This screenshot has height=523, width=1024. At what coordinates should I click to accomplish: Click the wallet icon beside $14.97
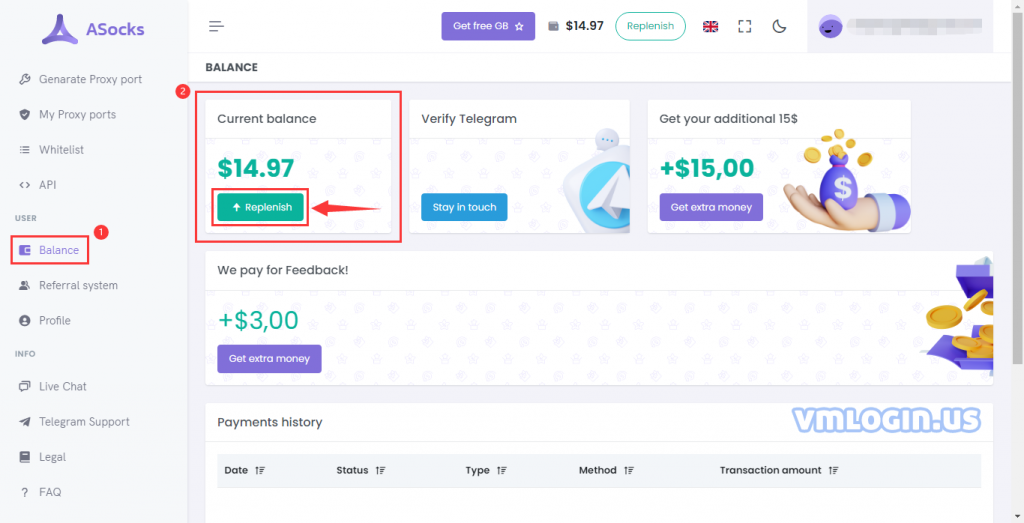pos(553,26)
